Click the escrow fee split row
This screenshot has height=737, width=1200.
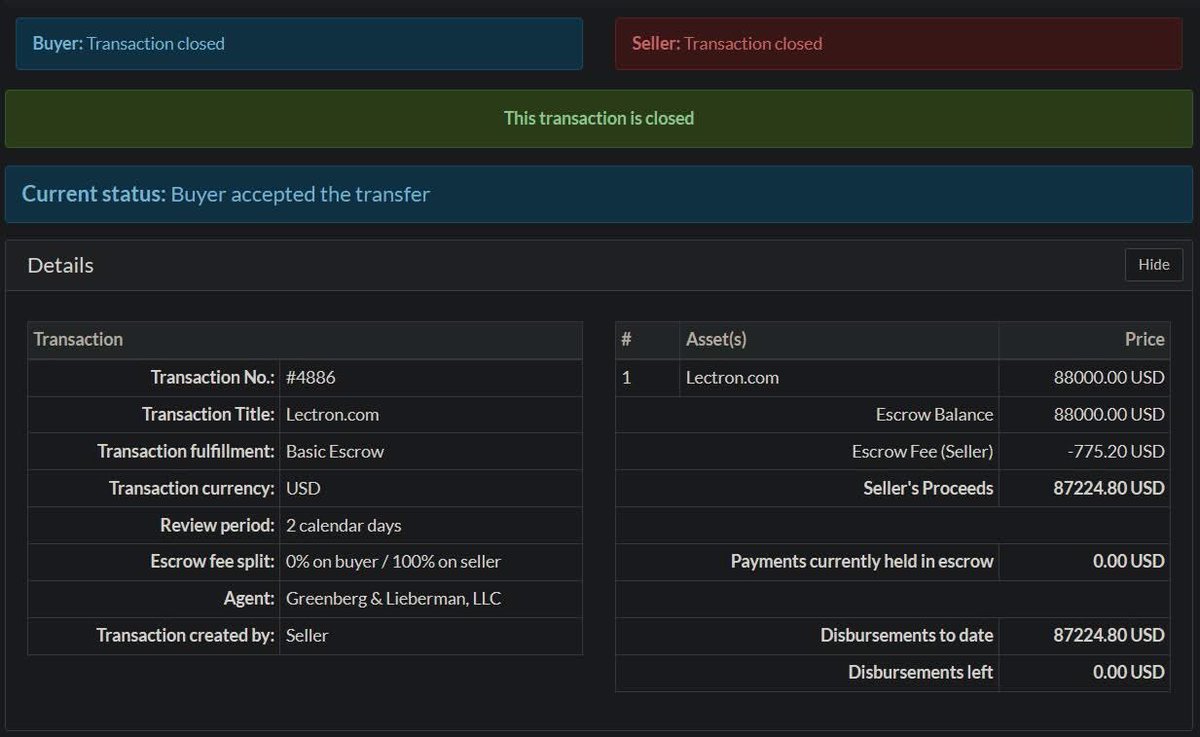(x=393, y=562)
